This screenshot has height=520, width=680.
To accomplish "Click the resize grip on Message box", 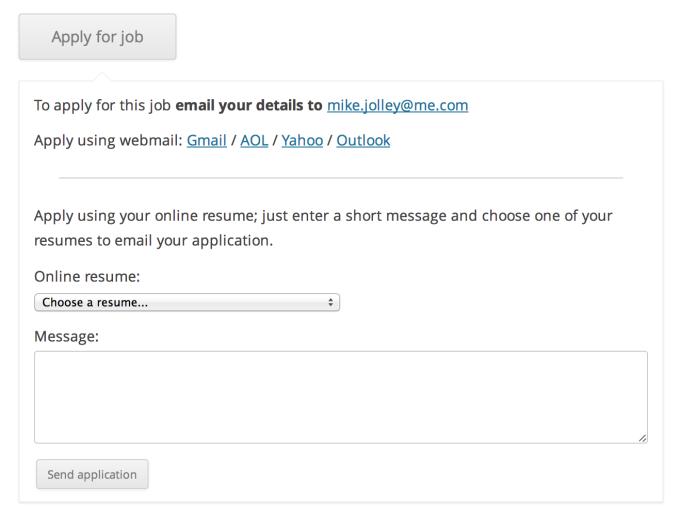I will [643, 438].
